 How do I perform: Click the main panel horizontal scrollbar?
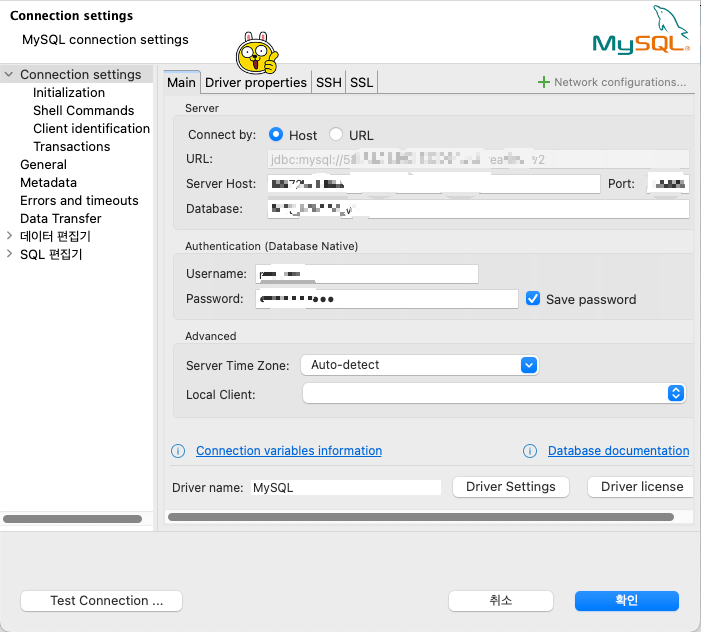coord(421,517)
